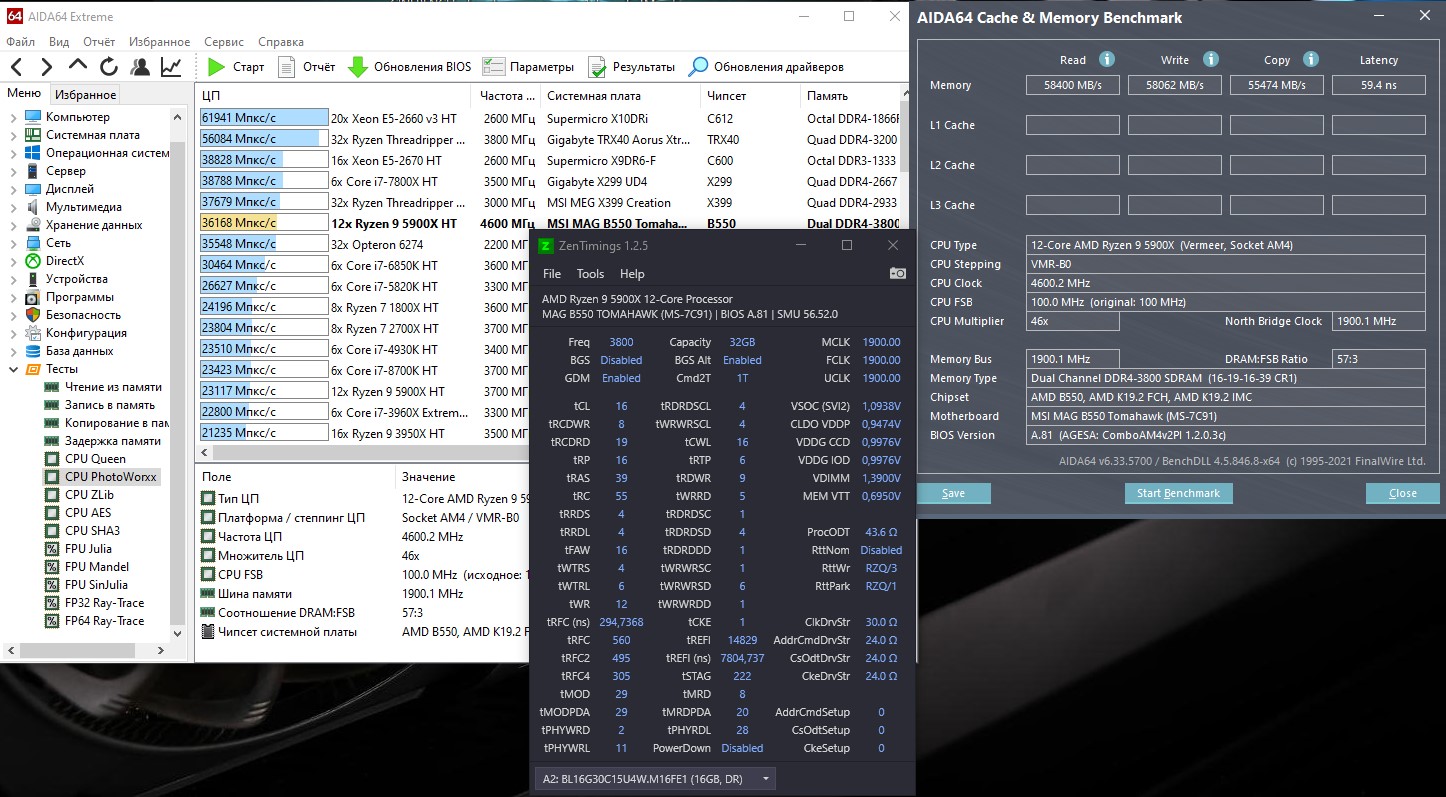Screen dimensions: 1446x797
Task: Expand the Сервер tree node
Action: [13, 171]
